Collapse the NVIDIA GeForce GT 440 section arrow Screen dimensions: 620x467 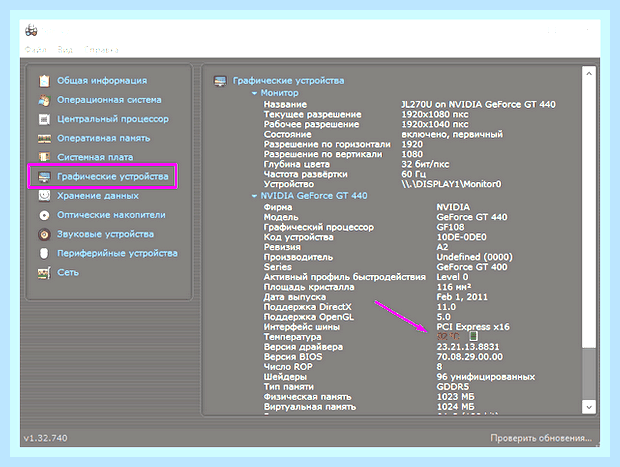point(254,196)
